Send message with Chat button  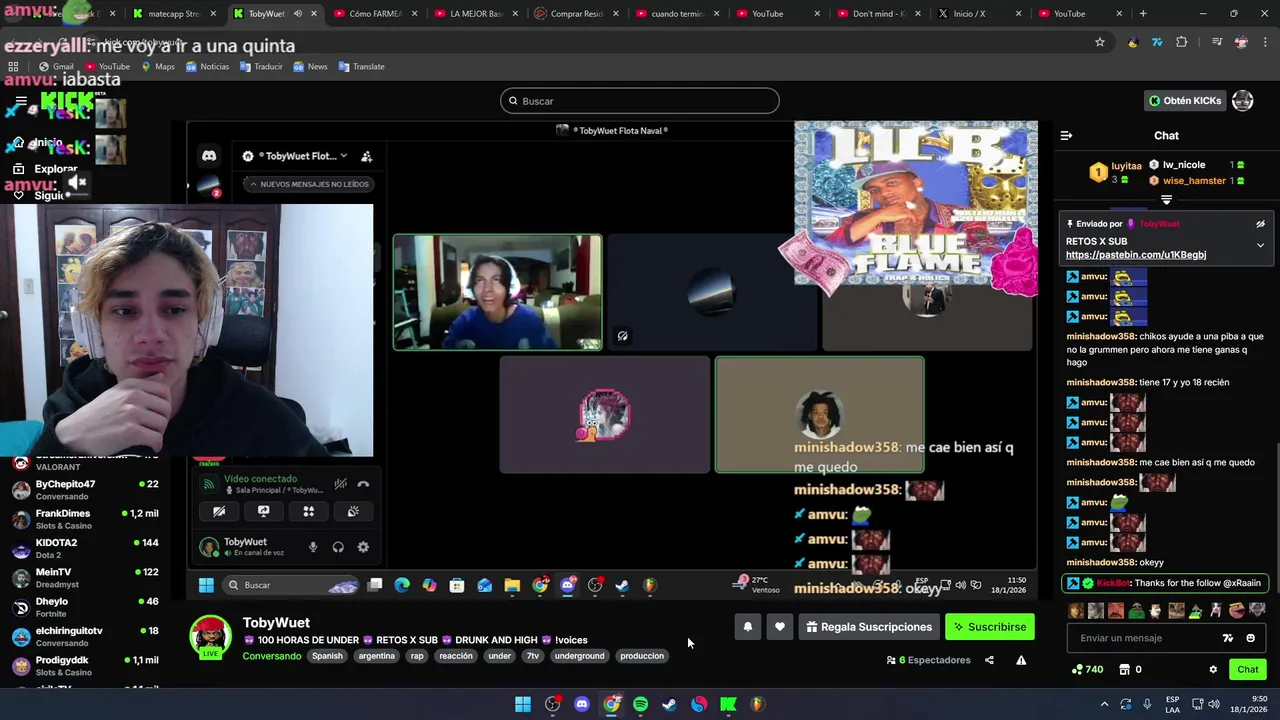point(1248,669)
